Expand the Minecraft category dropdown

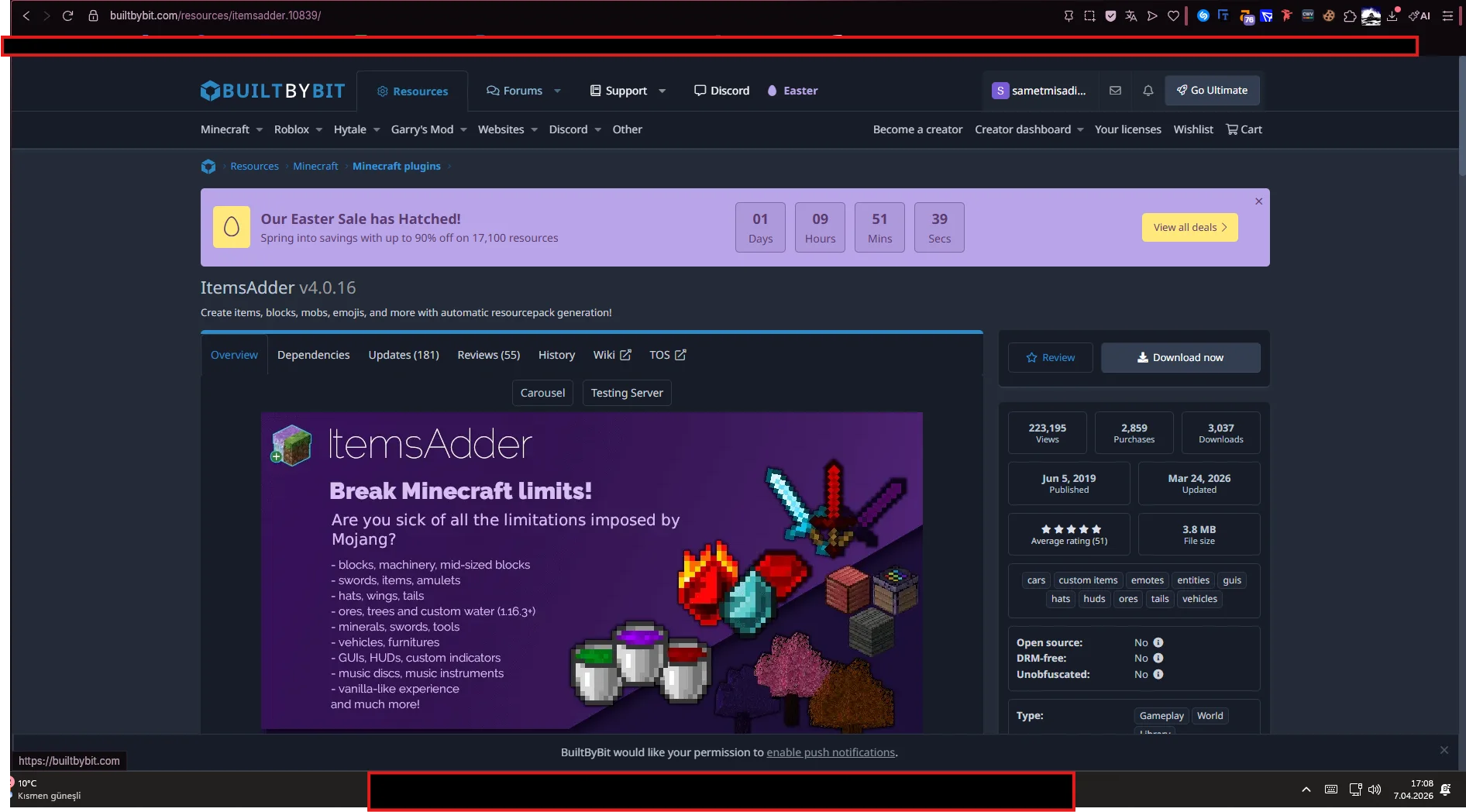click(259, 130)
